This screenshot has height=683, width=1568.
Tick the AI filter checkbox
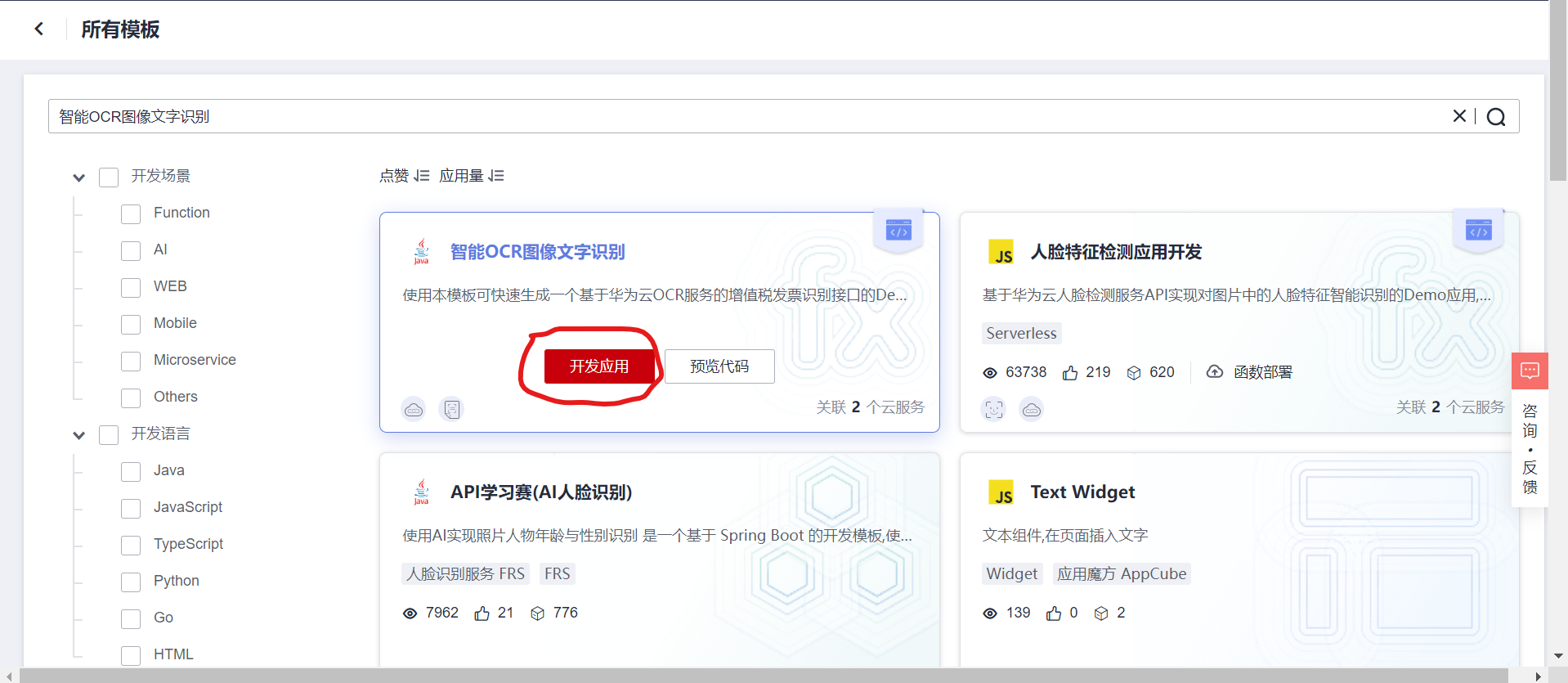pyautogui.click(x=131, y=251)
